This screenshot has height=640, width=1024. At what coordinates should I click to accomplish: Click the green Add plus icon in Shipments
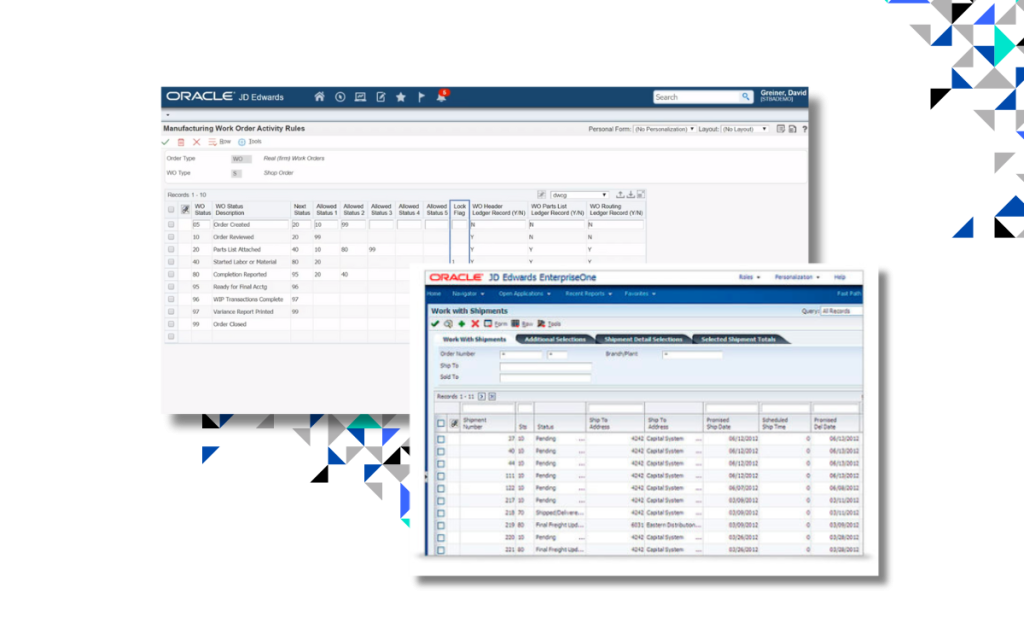pyautogui.click(x=461, y=324)
